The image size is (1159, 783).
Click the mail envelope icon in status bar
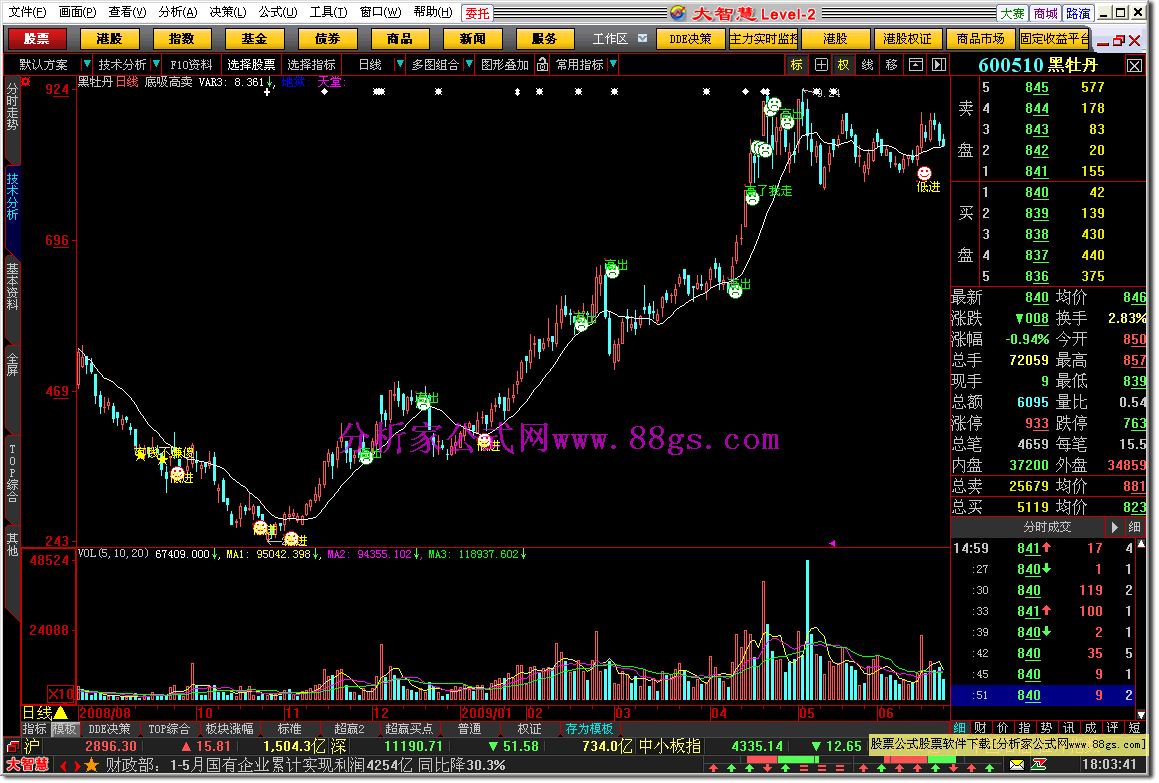pos(1017,765)
